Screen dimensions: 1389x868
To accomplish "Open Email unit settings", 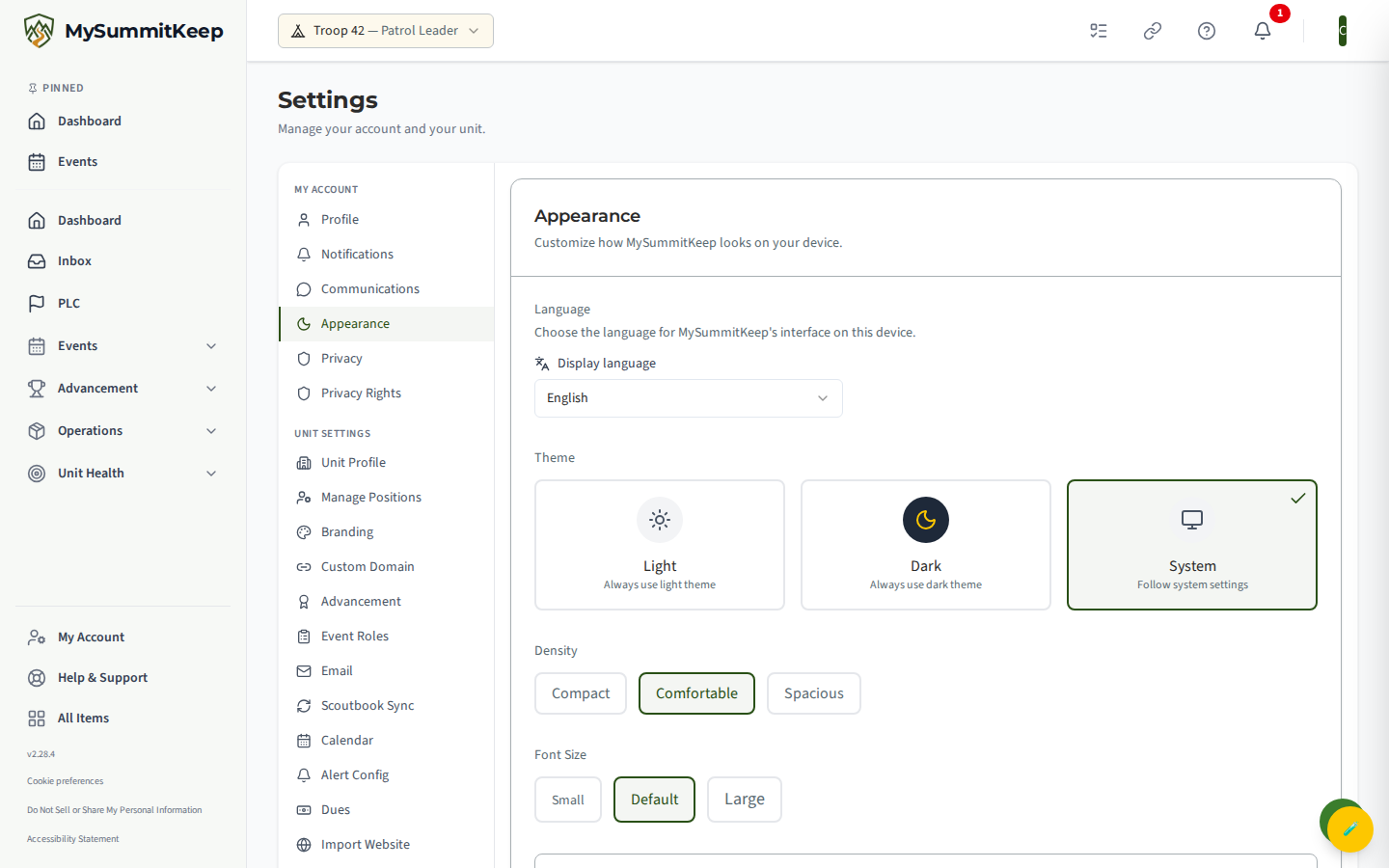I will coord(386,671).
